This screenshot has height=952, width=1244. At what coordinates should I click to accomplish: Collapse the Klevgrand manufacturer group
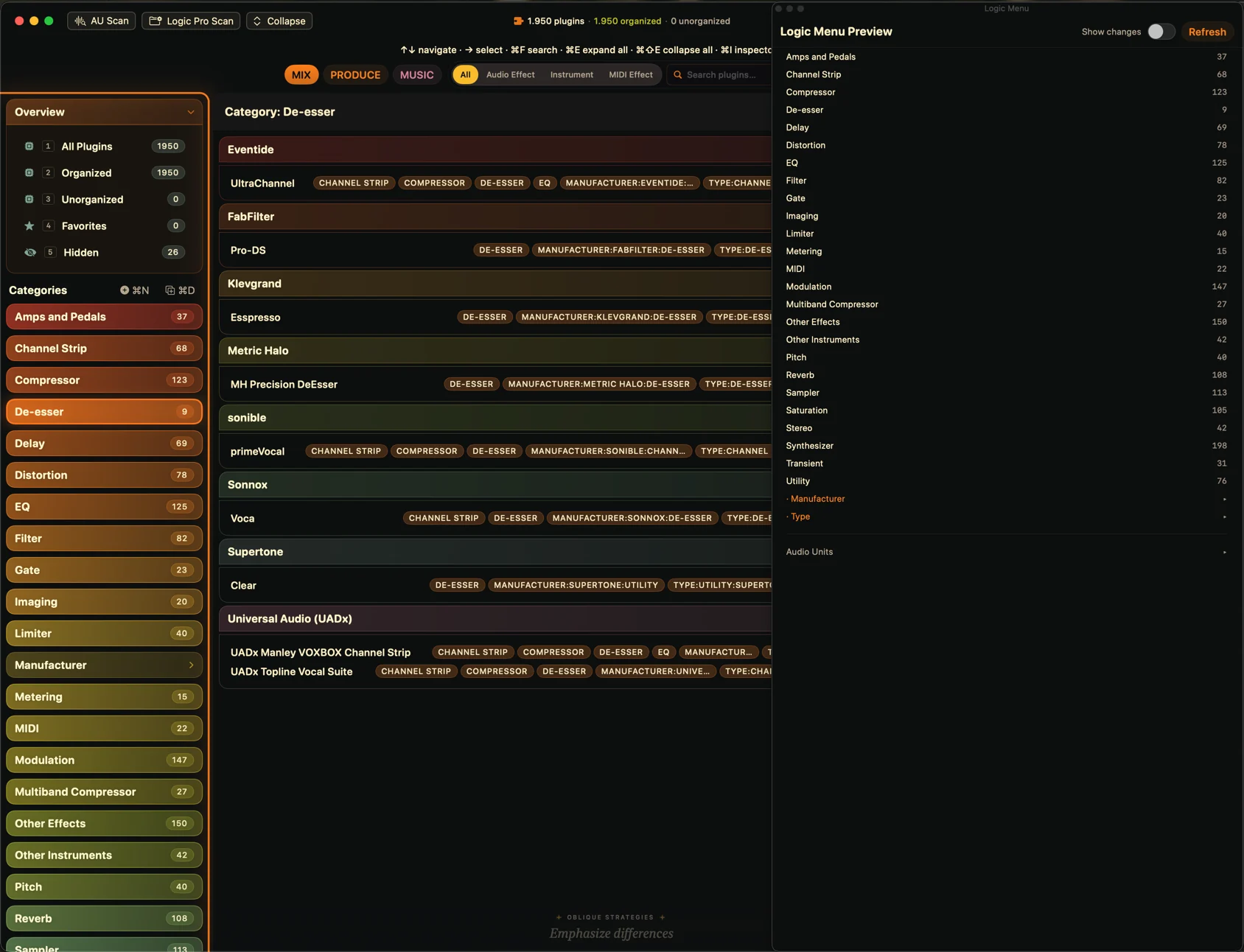point(495,284)
